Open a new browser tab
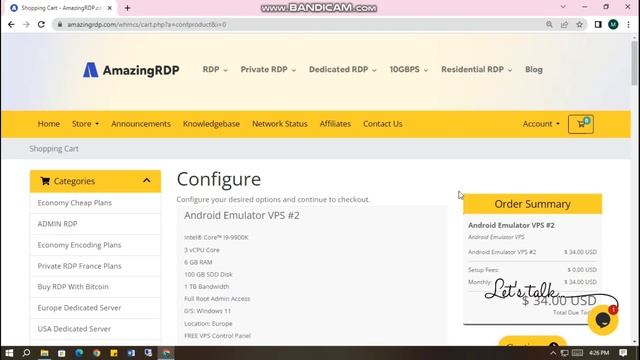 coord(127,8)
